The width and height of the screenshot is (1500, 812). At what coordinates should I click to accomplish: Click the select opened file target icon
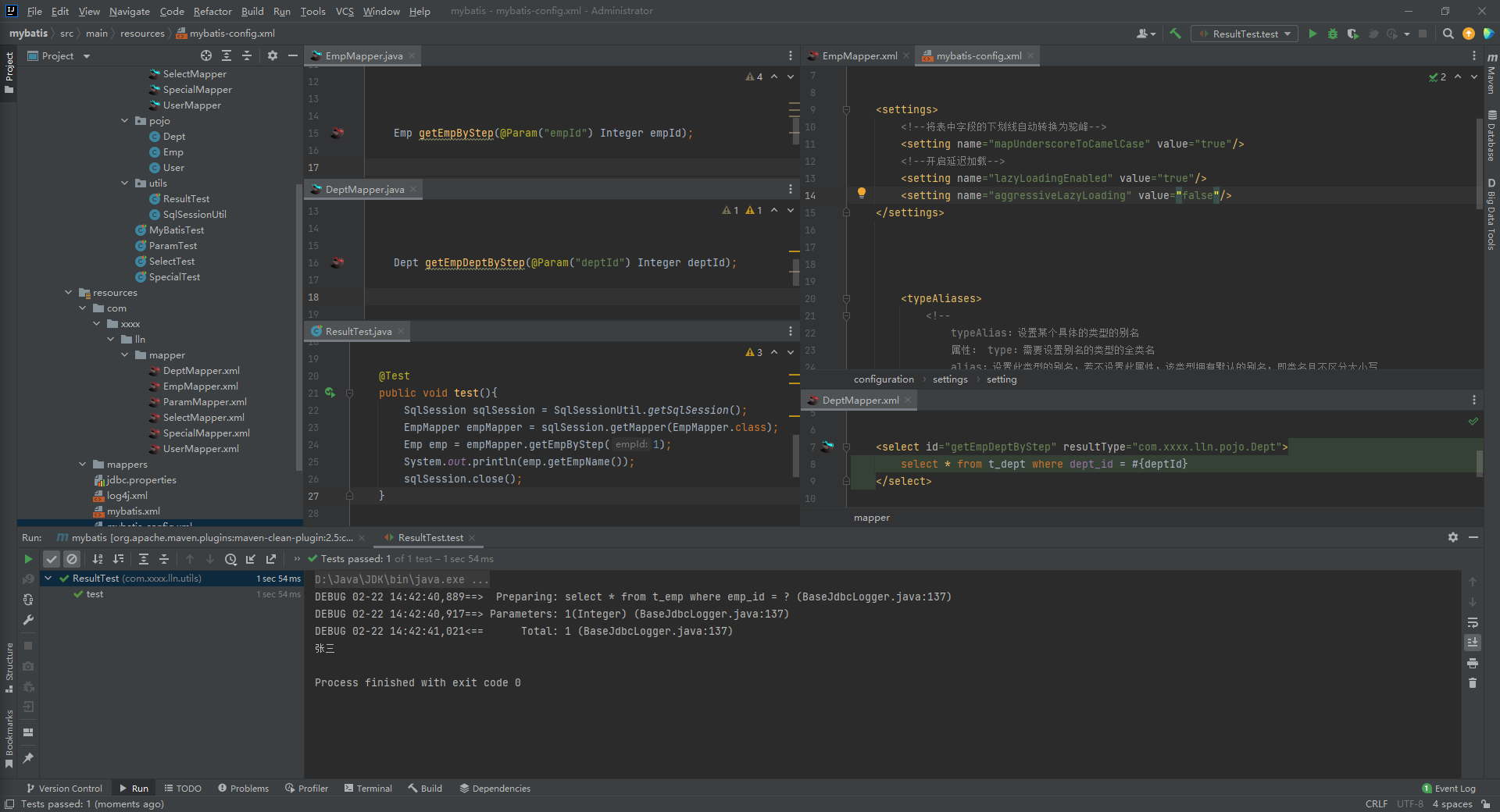point(205,55)
